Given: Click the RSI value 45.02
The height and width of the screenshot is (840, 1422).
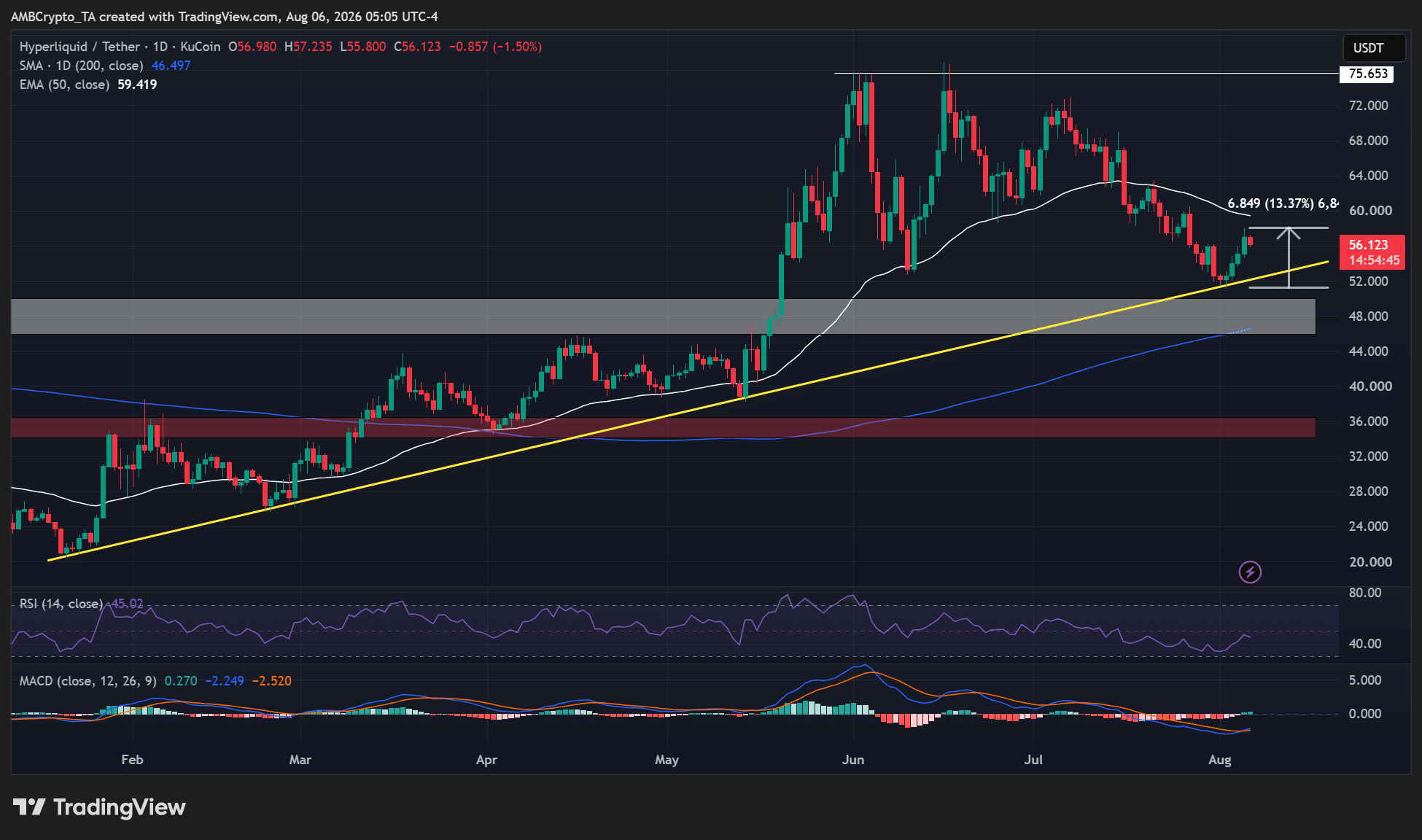Looking at the screenshot, I should pyautogui.click(x=128, y=604).
